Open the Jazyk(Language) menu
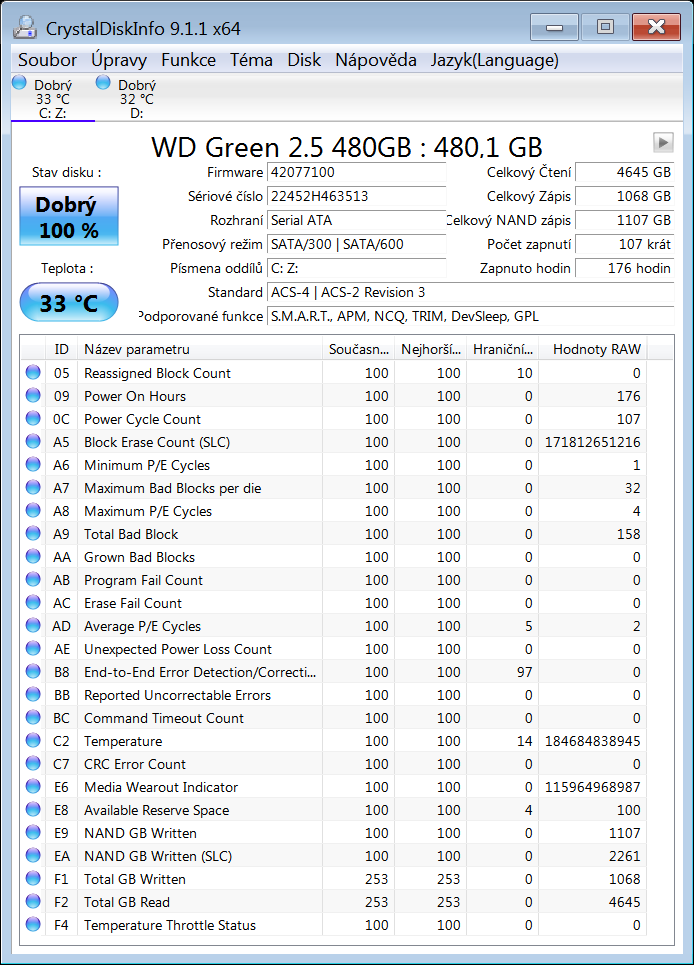This screenshot has height=965, width=694. click(494, 60)
